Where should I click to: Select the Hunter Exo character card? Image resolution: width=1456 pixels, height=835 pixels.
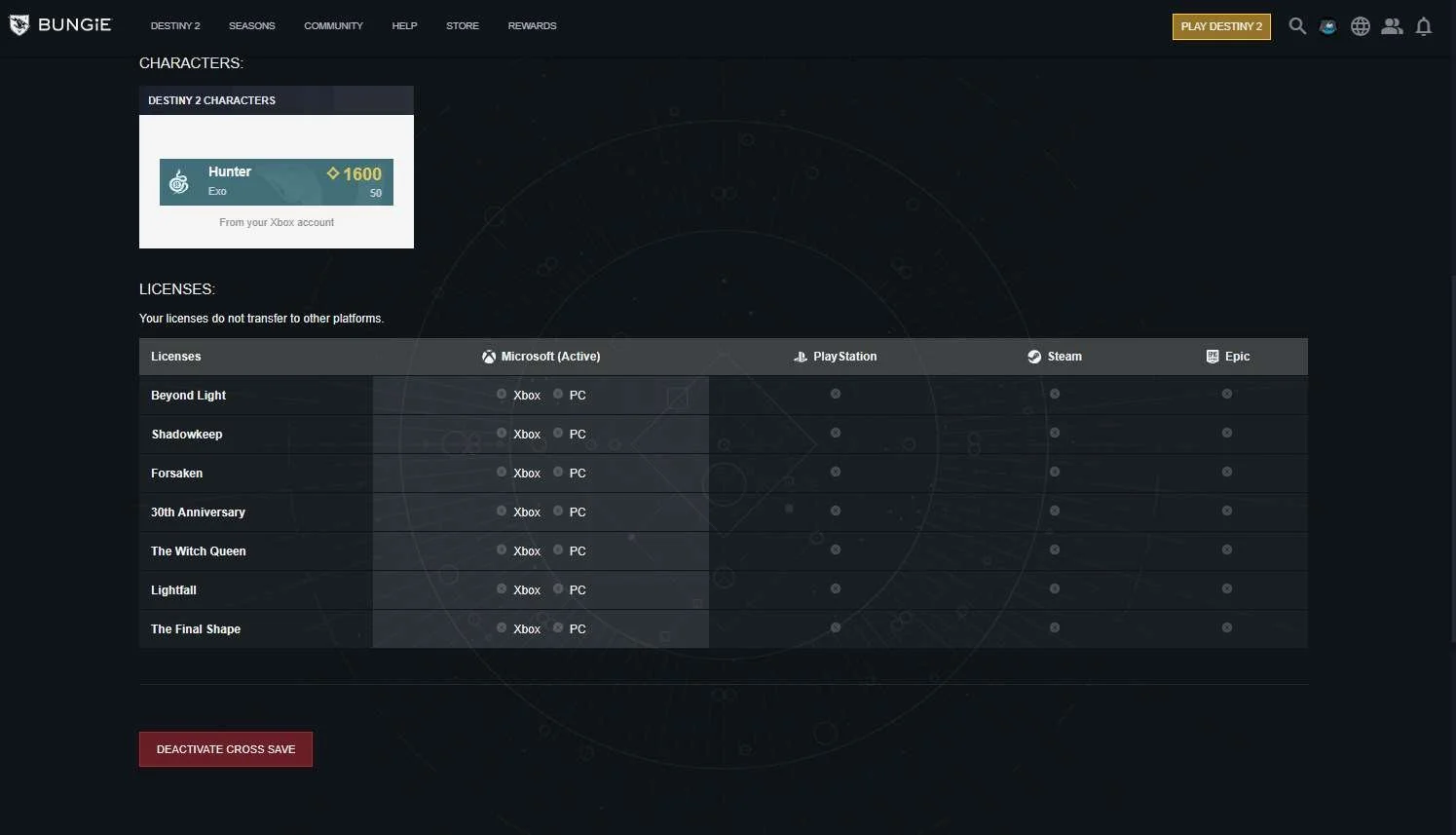[x=277, y=182]
